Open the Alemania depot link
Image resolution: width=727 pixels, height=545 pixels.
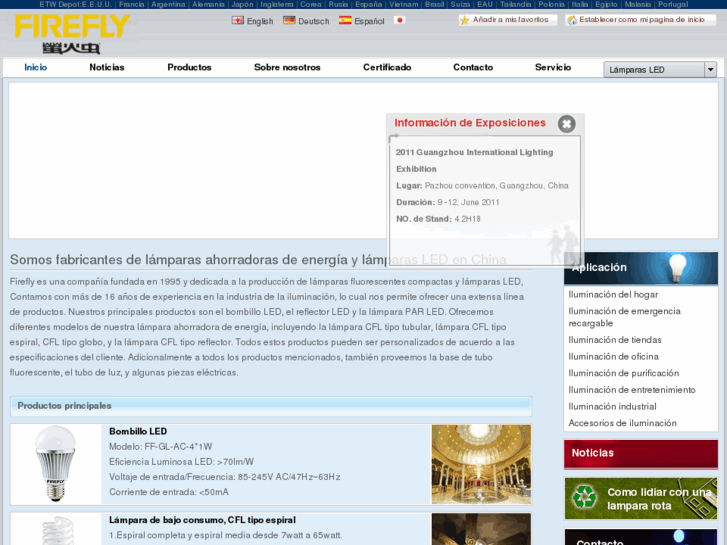click(x=209, y=4)
